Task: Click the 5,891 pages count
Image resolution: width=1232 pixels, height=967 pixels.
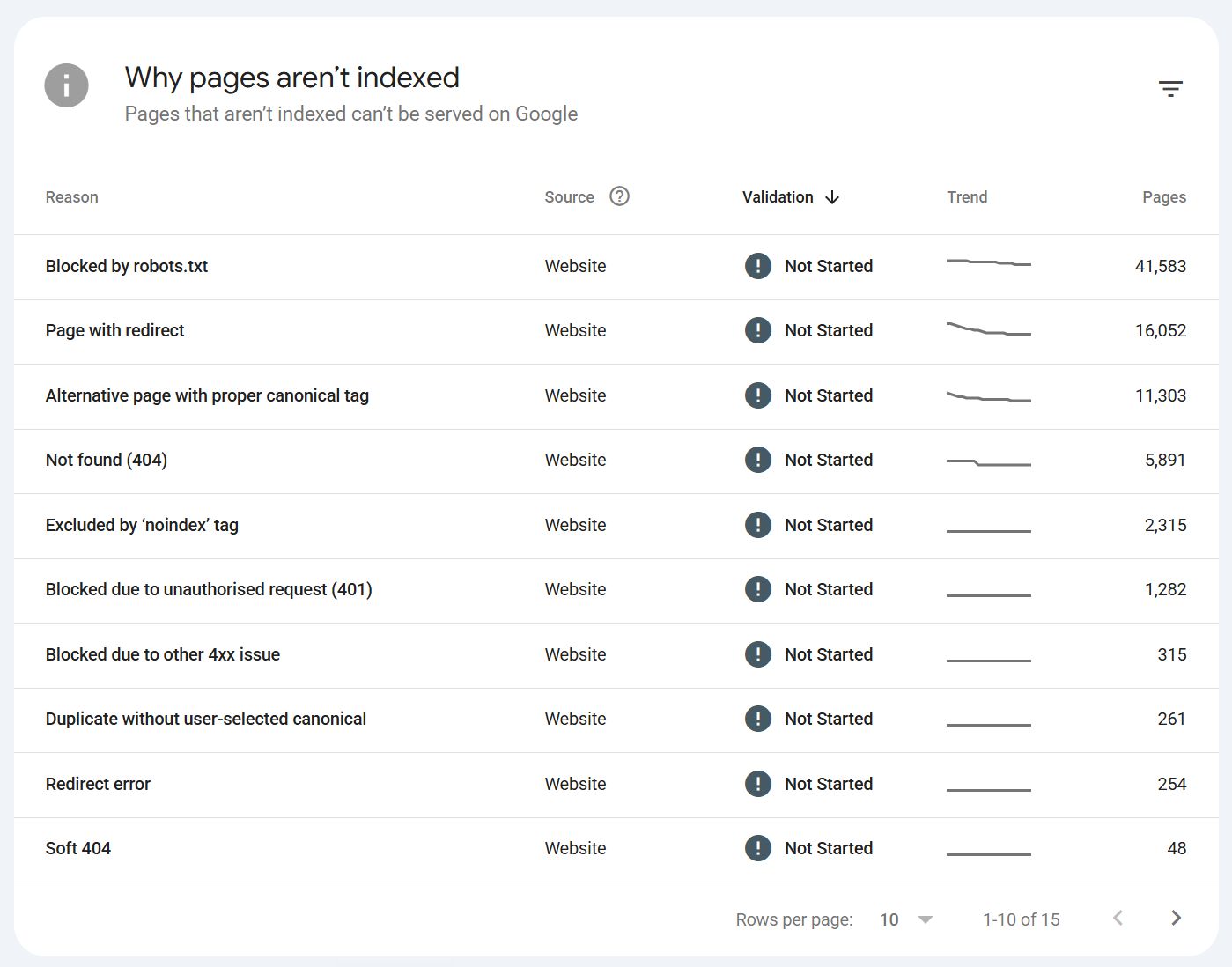Action: tap(1165, 460)
